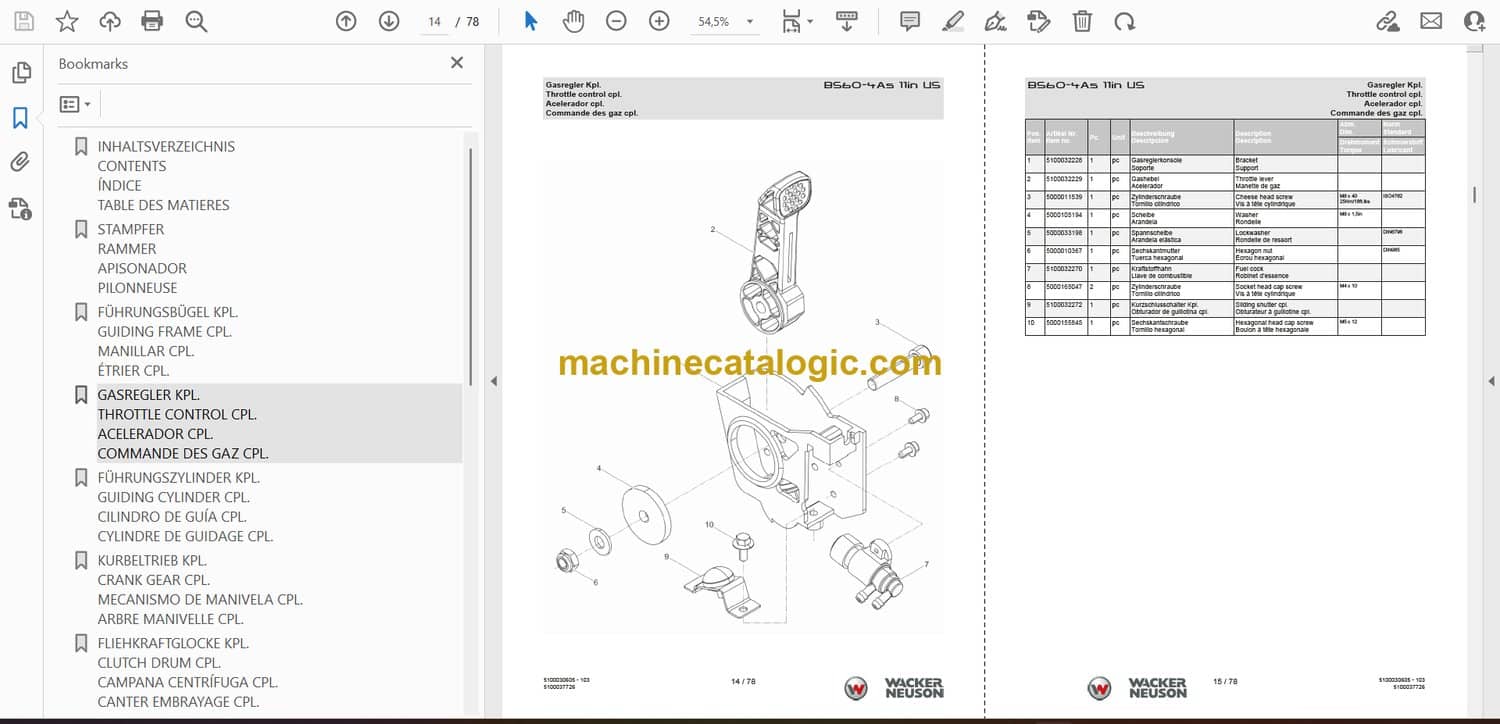Open the zoom level dropdown showing 54,5%
Image resolution: width=1500 pixels, height=724 pixels.
coord(726,21)
